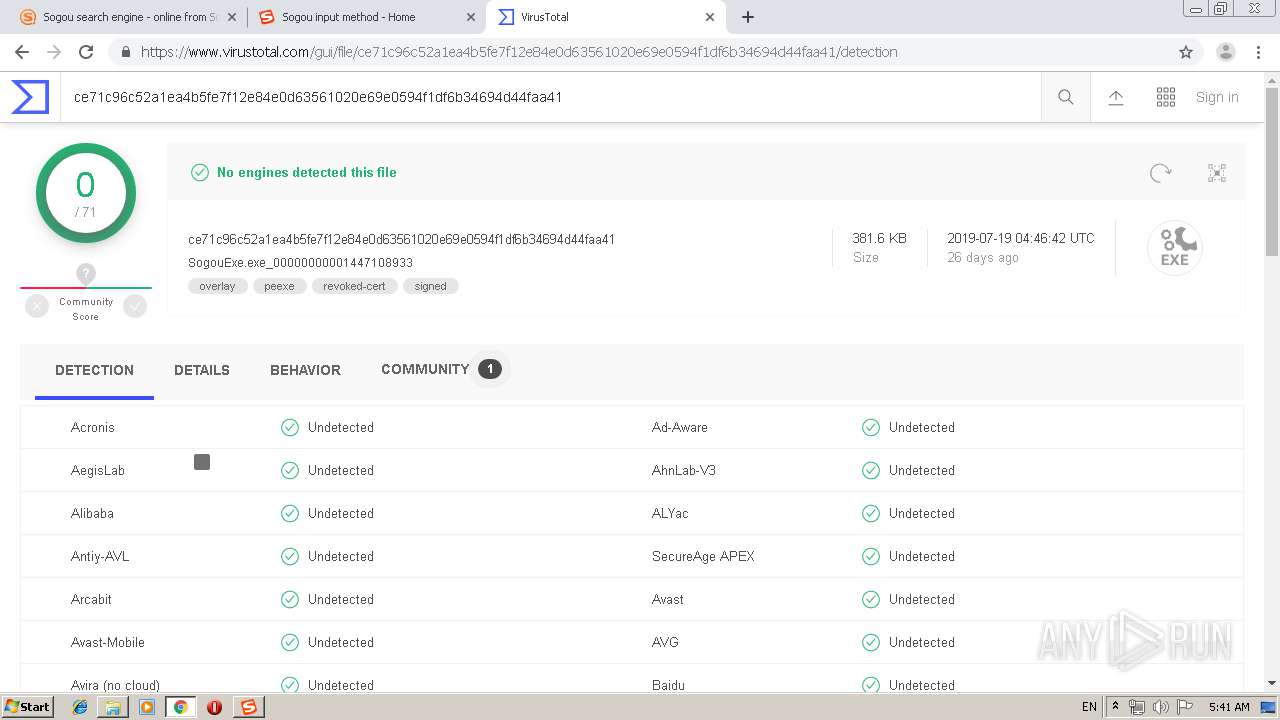1280x720 pixels.
Task: Click the site padlock icon
Action: pyautogui.click(x=124, y=52)
